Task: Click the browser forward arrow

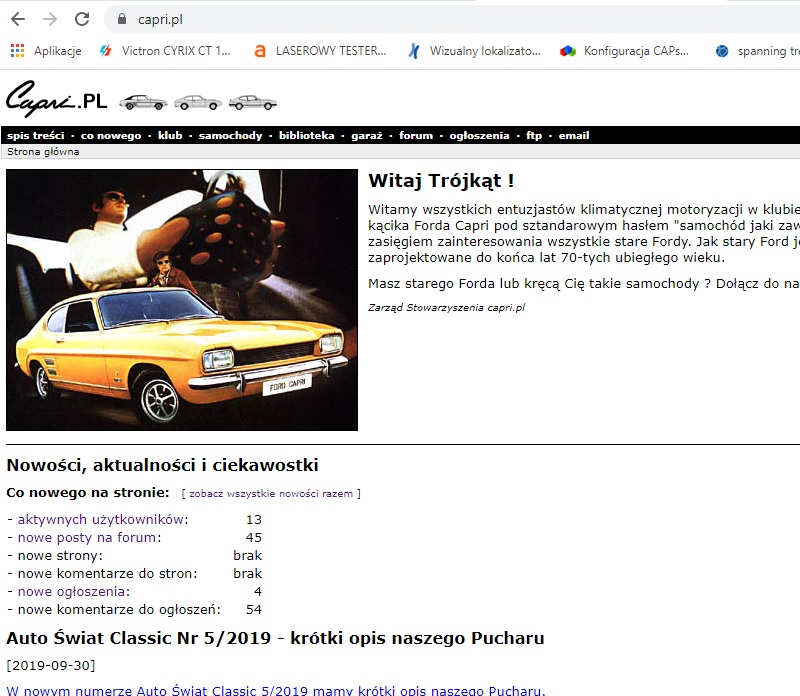Action: click(x=50, y=19)
